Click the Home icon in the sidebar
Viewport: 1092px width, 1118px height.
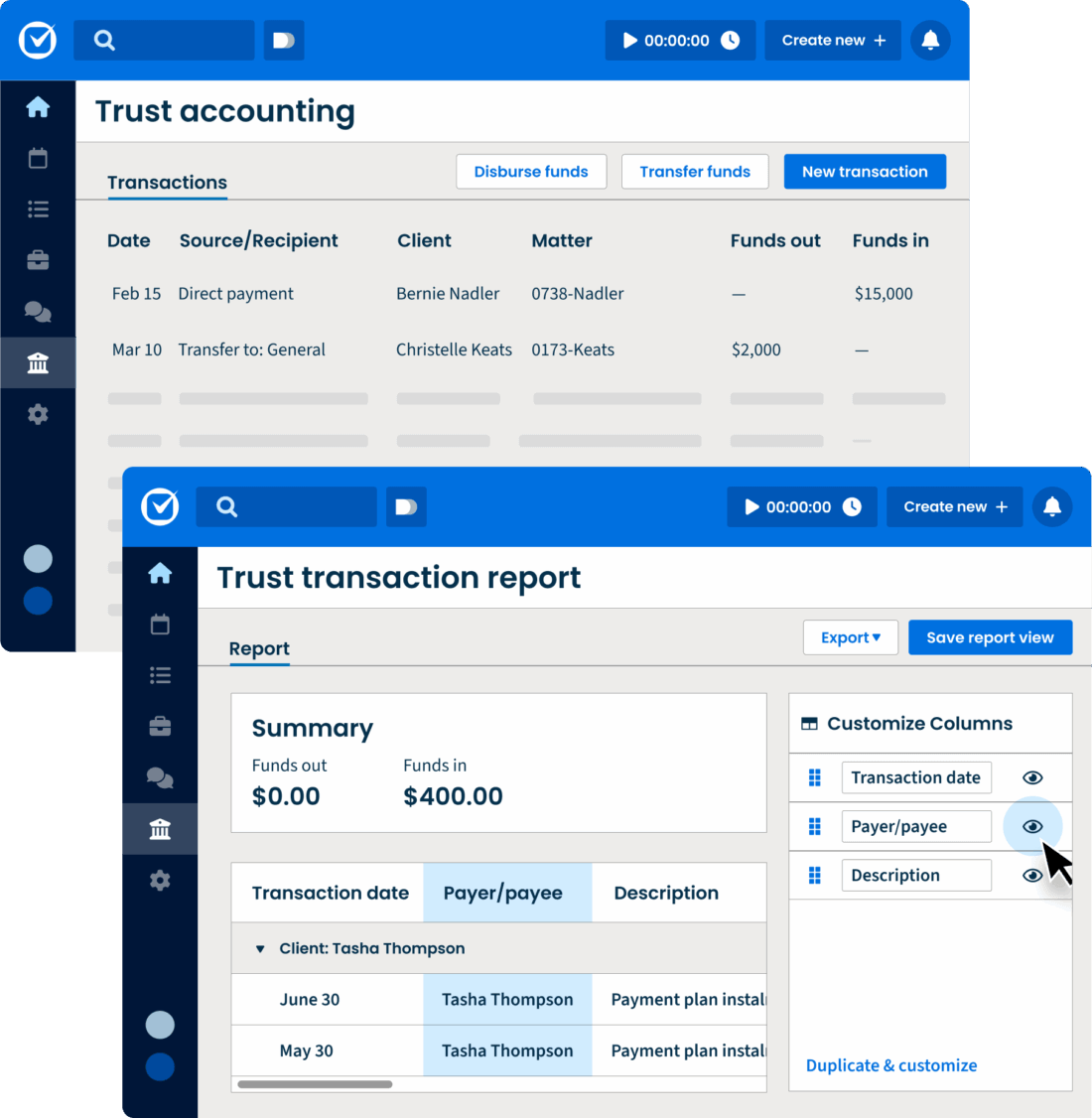160,573
